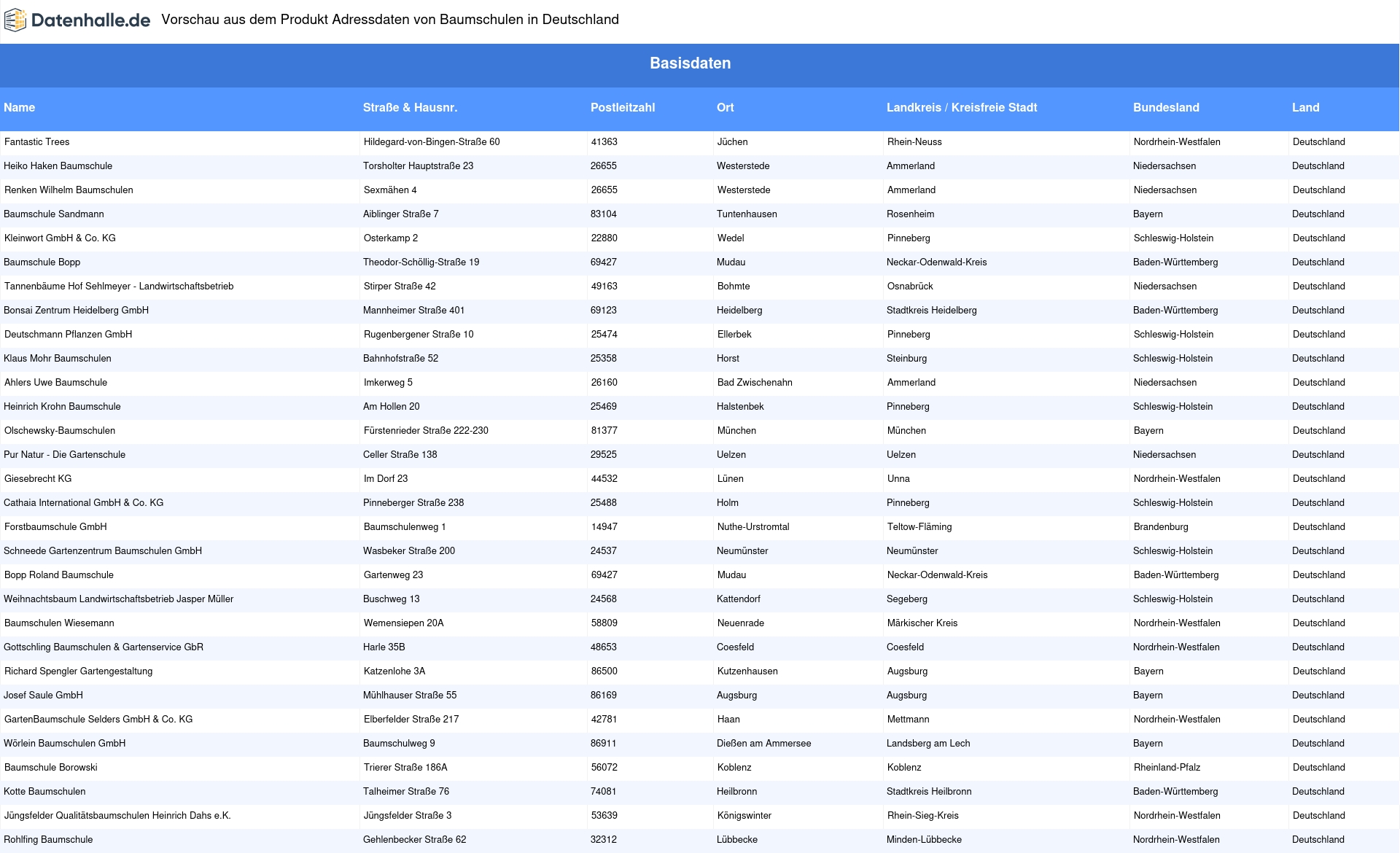Select Fürstenrieder Straße 222-230 address
This screenshot has width=1400, height=853.
427,431
